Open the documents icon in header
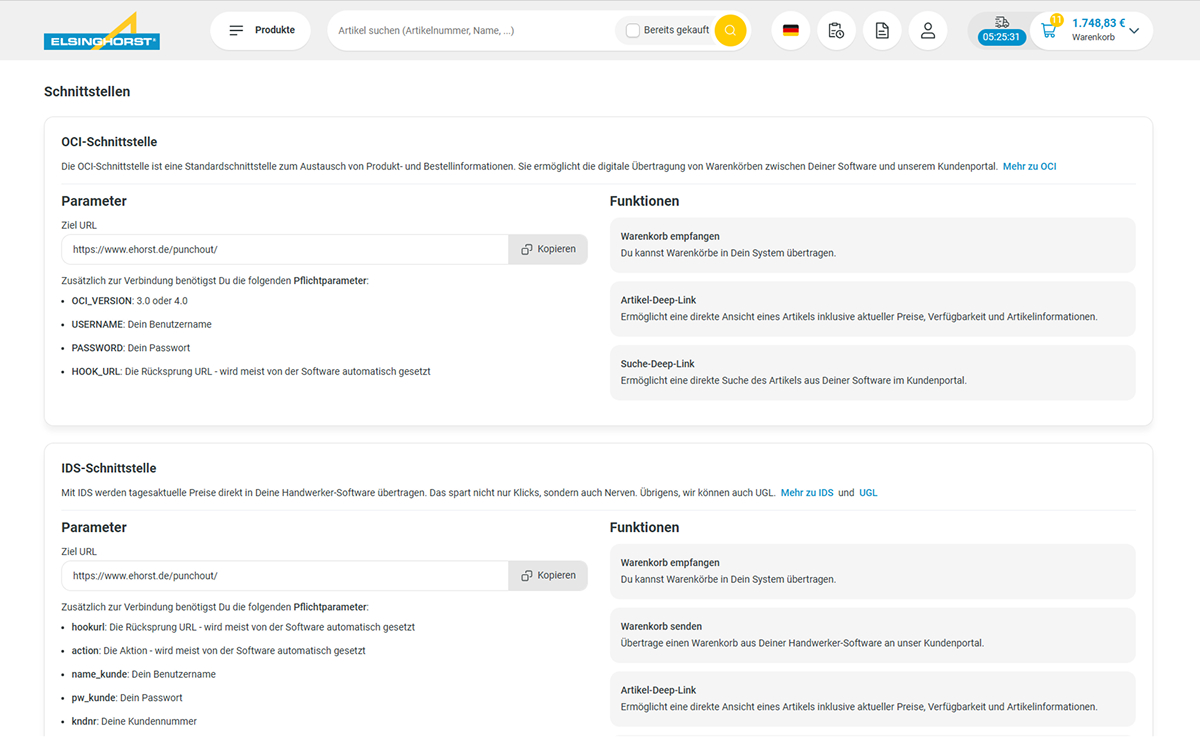Viewport: 1200px width, 737px height. pyautogui.click(x=882, y=31)
